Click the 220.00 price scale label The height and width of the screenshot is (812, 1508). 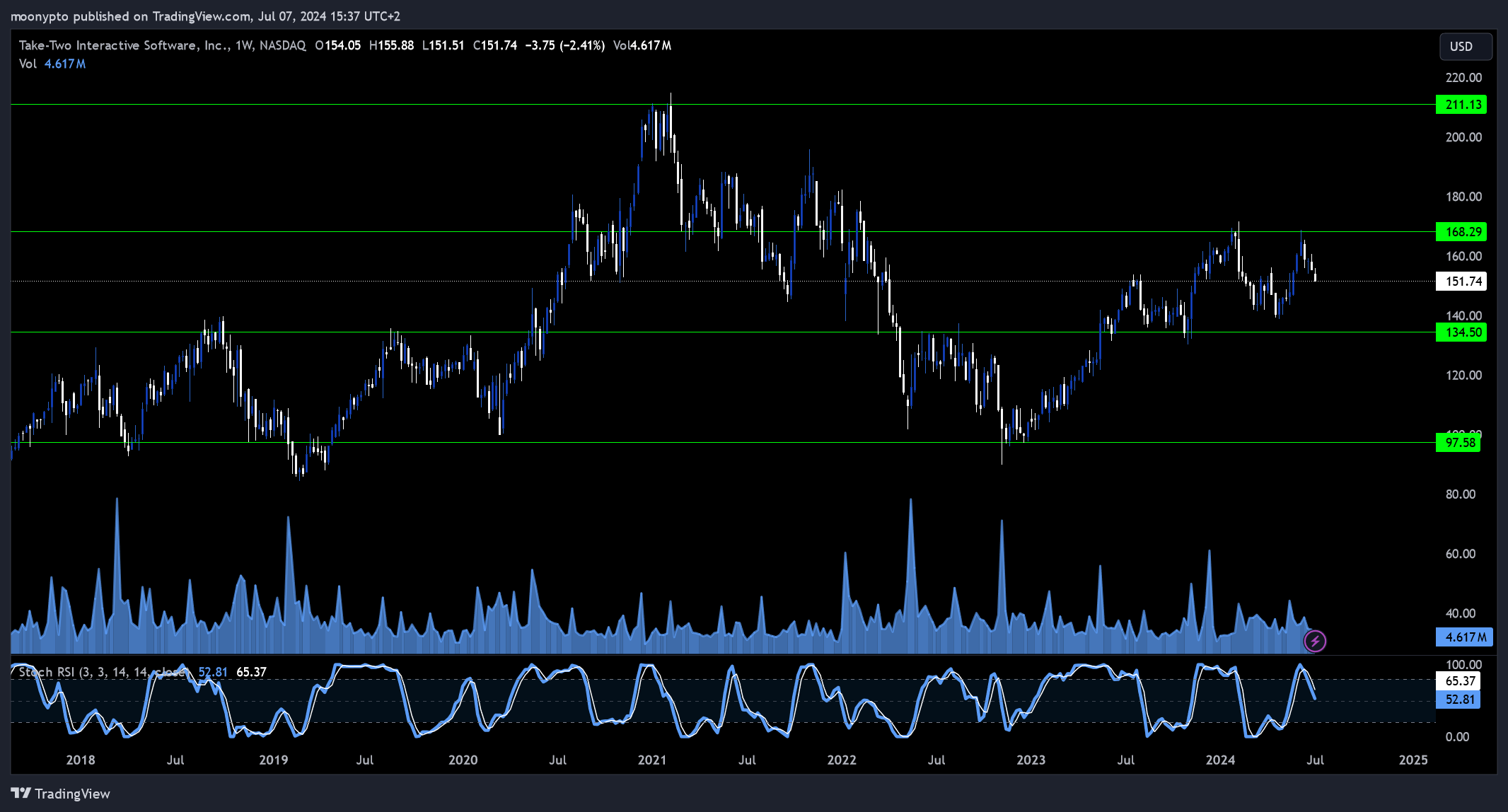click(x=1463, y=78)
